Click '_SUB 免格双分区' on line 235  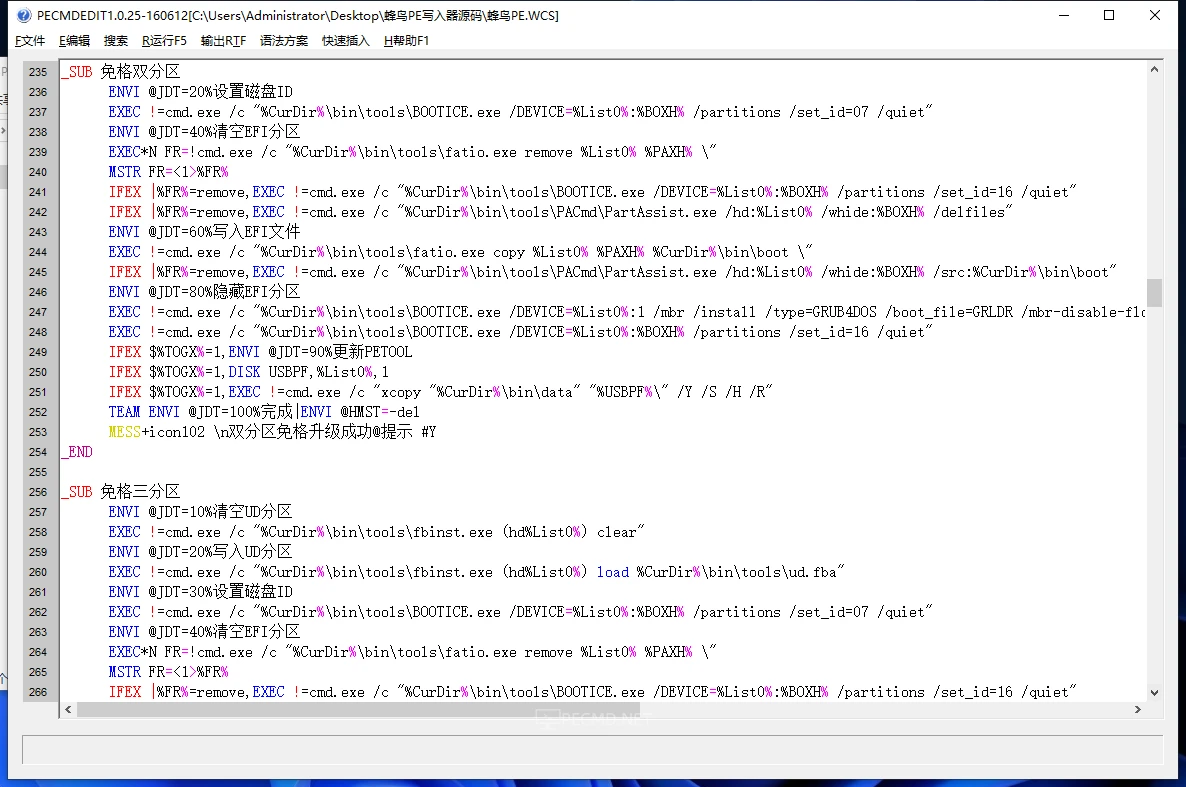pyautogui.click(x=121, y=72)
